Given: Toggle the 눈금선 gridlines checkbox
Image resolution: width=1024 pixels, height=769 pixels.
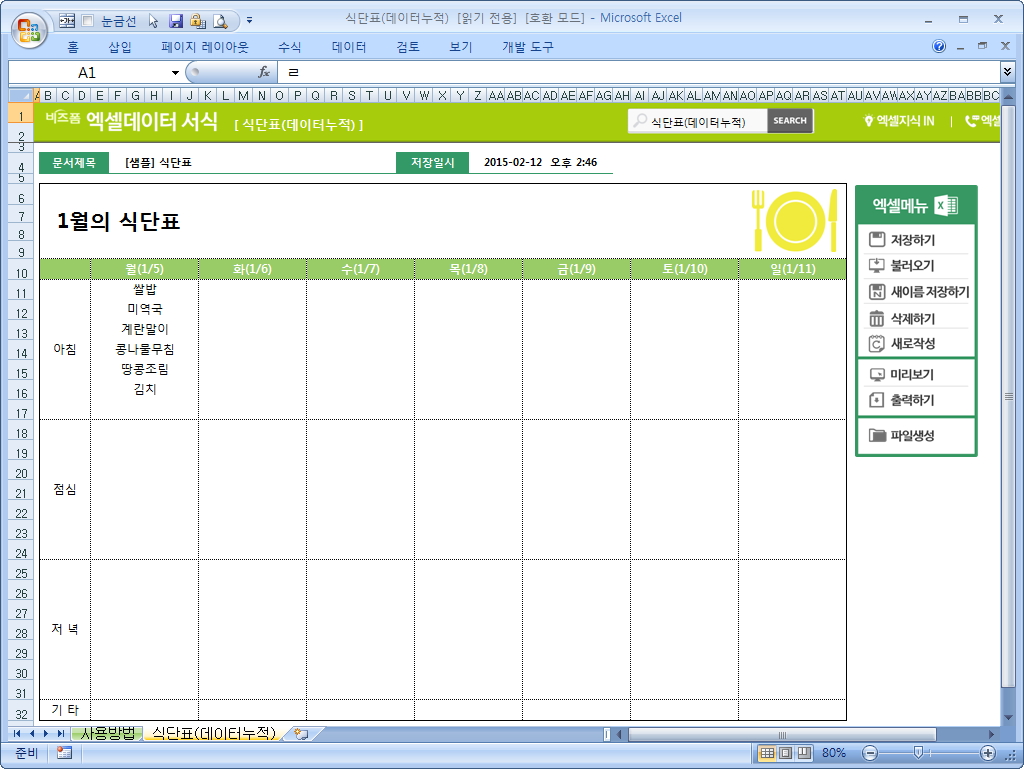Looking at the screenshot, I should coord(88,20).
